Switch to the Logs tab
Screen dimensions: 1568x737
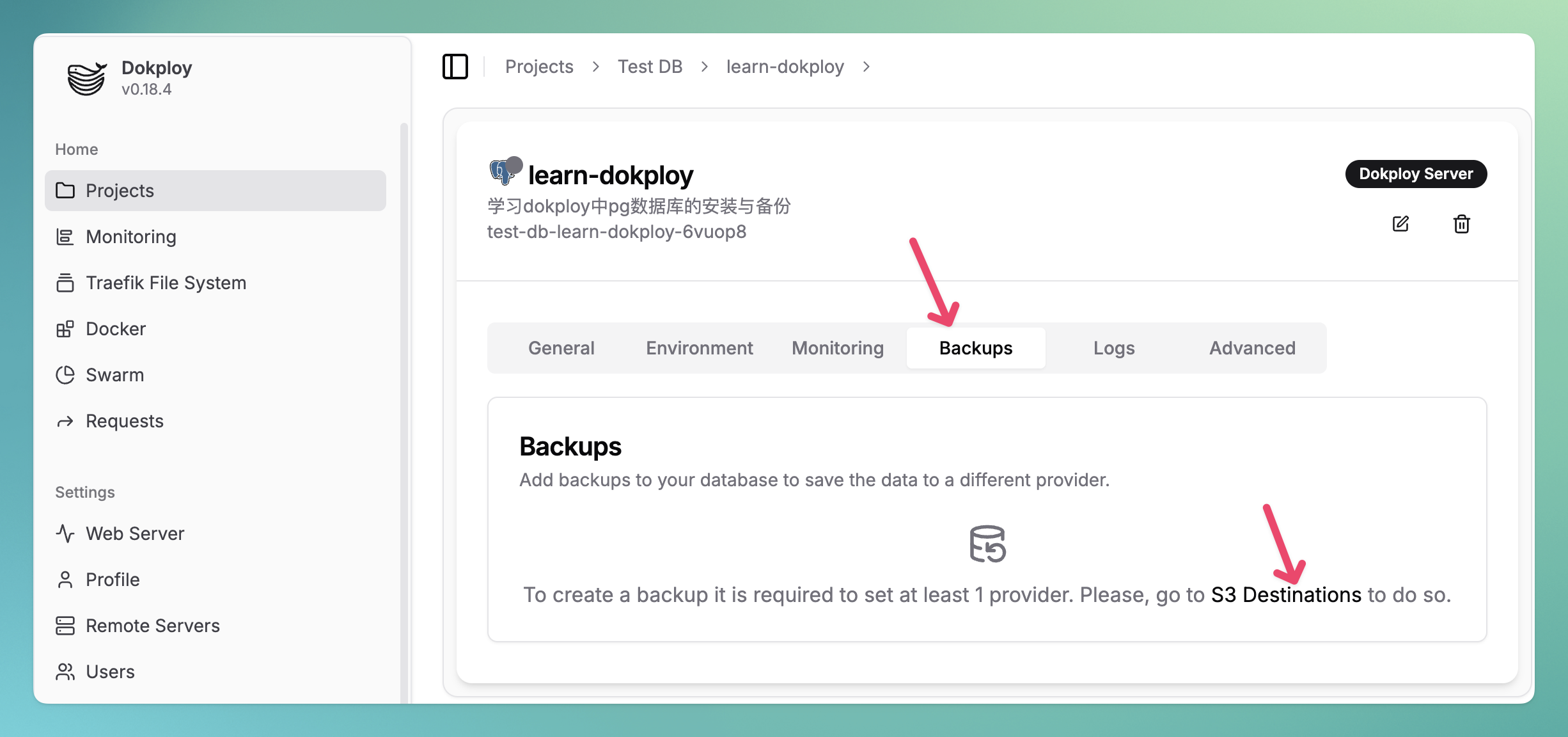pyautogui.click(x=1114, y=348)
